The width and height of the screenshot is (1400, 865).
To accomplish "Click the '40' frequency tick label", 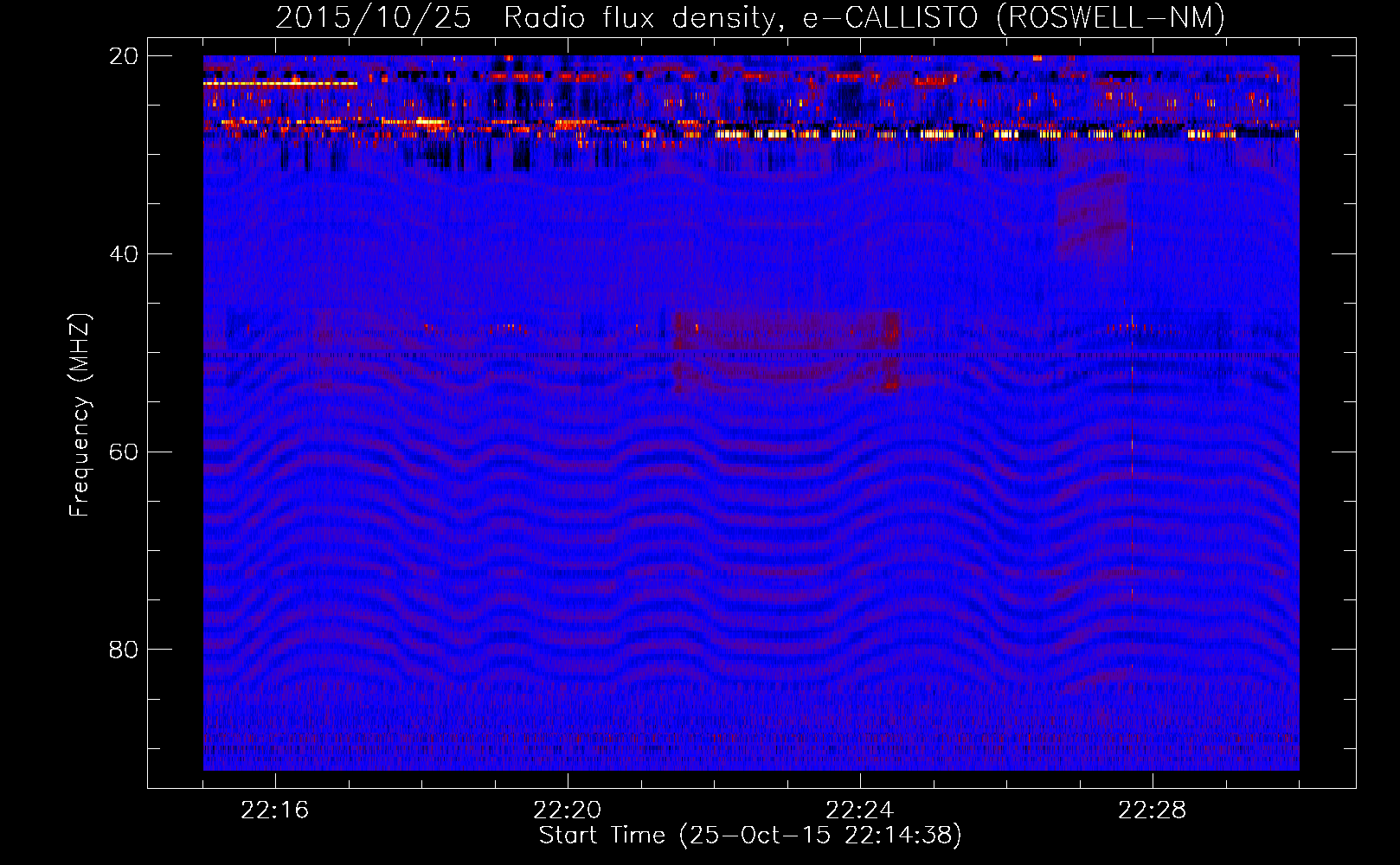I will click(124, 254).
